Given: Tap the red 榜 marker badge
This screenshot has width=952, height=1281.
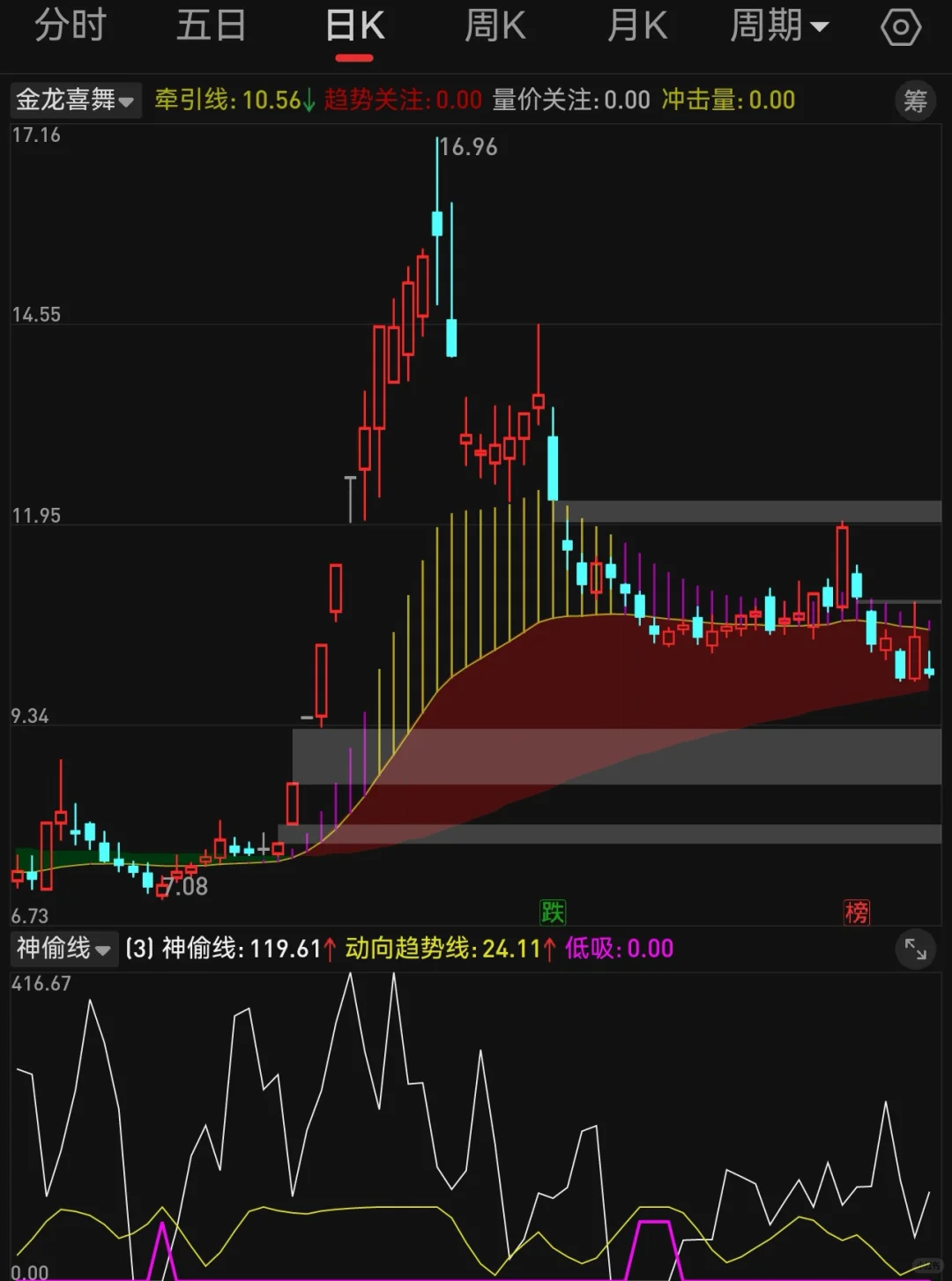Looking at the screenshot, I should click(857, 912).
